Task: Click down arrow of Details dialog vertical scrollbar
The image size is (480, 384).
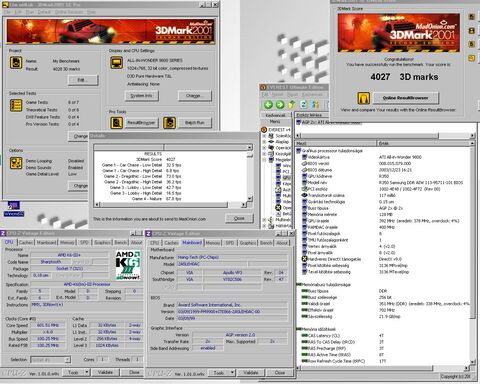Action: coord(250,199)
